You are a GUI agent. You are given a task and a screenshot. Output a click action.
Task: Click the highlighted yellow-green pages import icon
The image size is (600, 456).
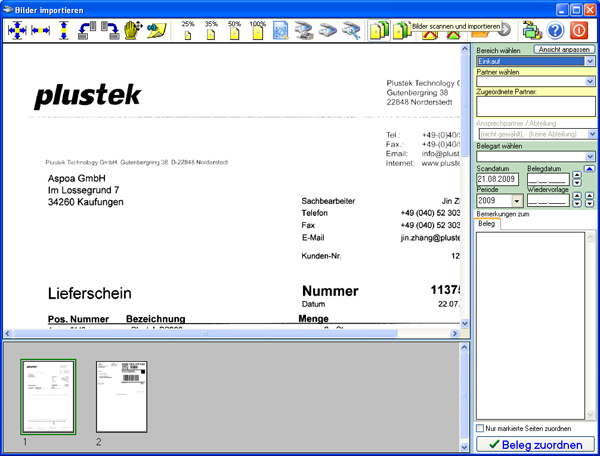[x=379, y=31]
